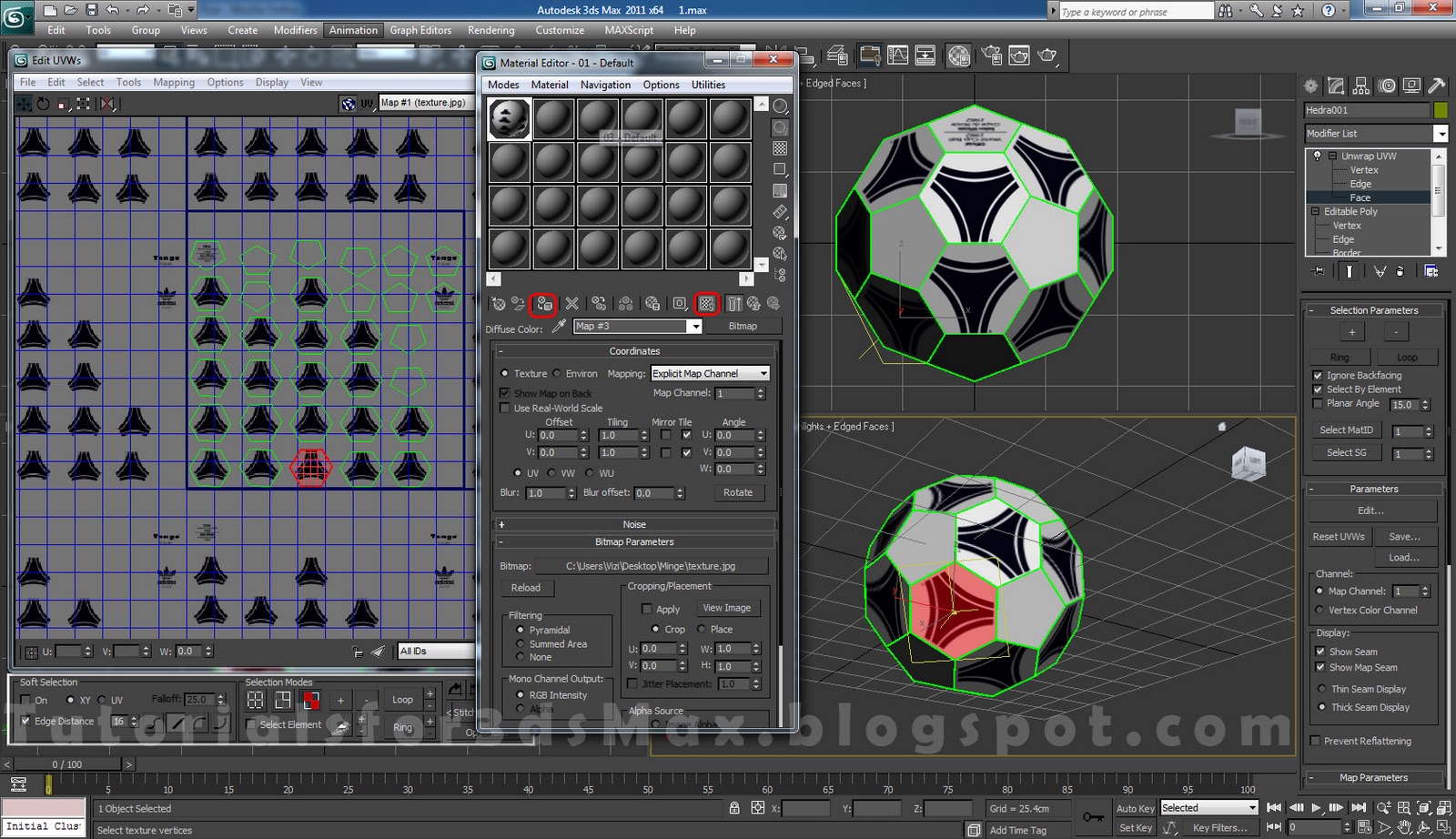The image size is (1456, 839).
Task: Open Rendering menu
Action: (491, 30)
